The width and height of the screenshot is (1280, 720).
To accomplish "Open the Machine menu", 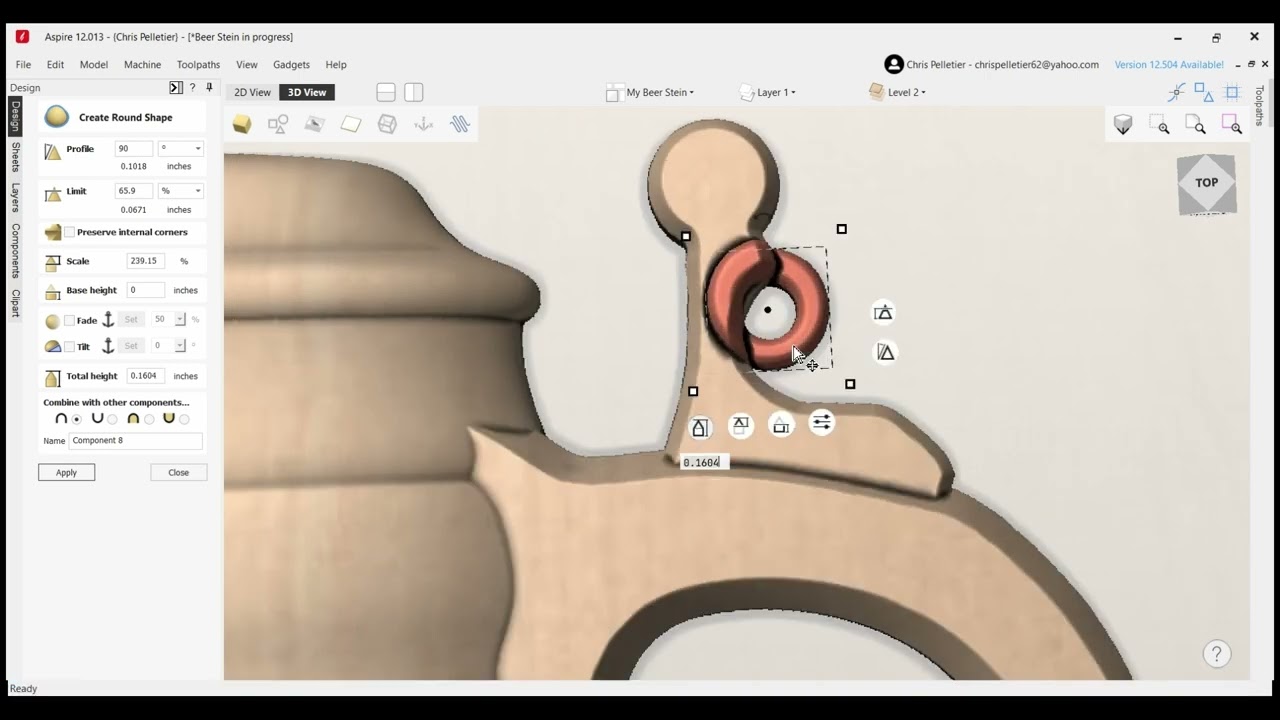I will [x=142, y=64].
